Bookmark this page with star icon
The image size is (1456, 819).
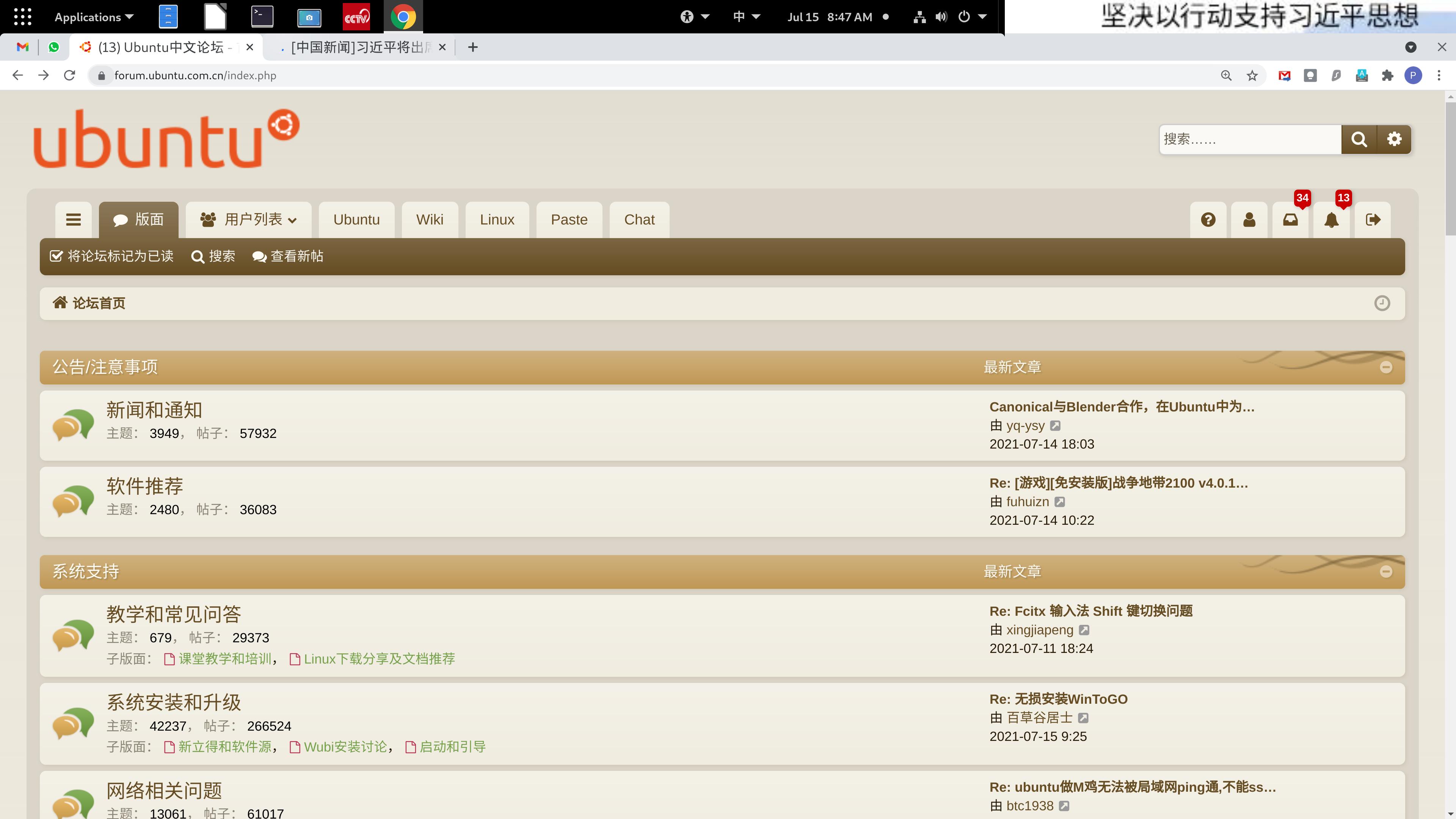click(1252, 75)
